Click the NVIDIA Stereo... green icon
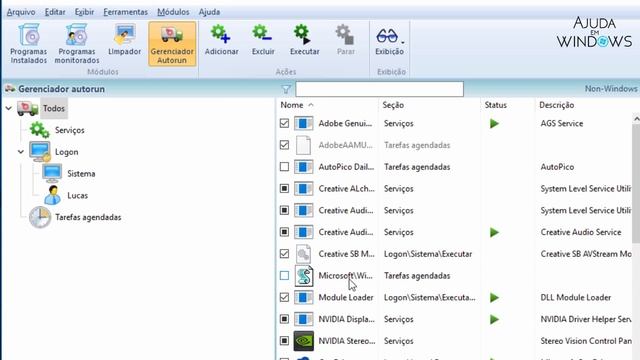The image size is (640, 360). (x=304, y=341)
